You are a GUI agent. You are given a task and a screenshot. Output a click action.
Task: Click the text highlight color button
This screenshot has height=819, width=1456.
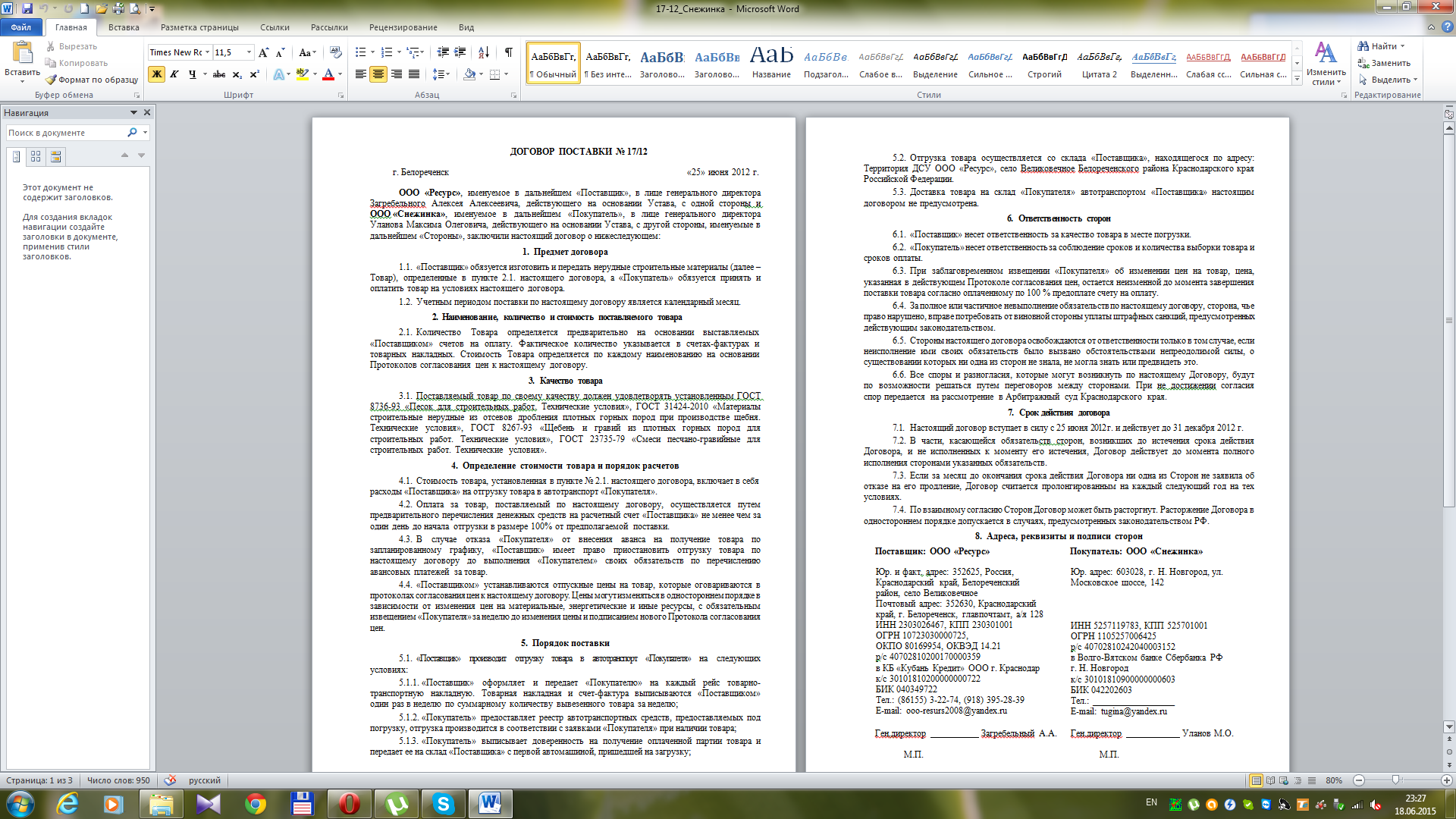[303, 74]
